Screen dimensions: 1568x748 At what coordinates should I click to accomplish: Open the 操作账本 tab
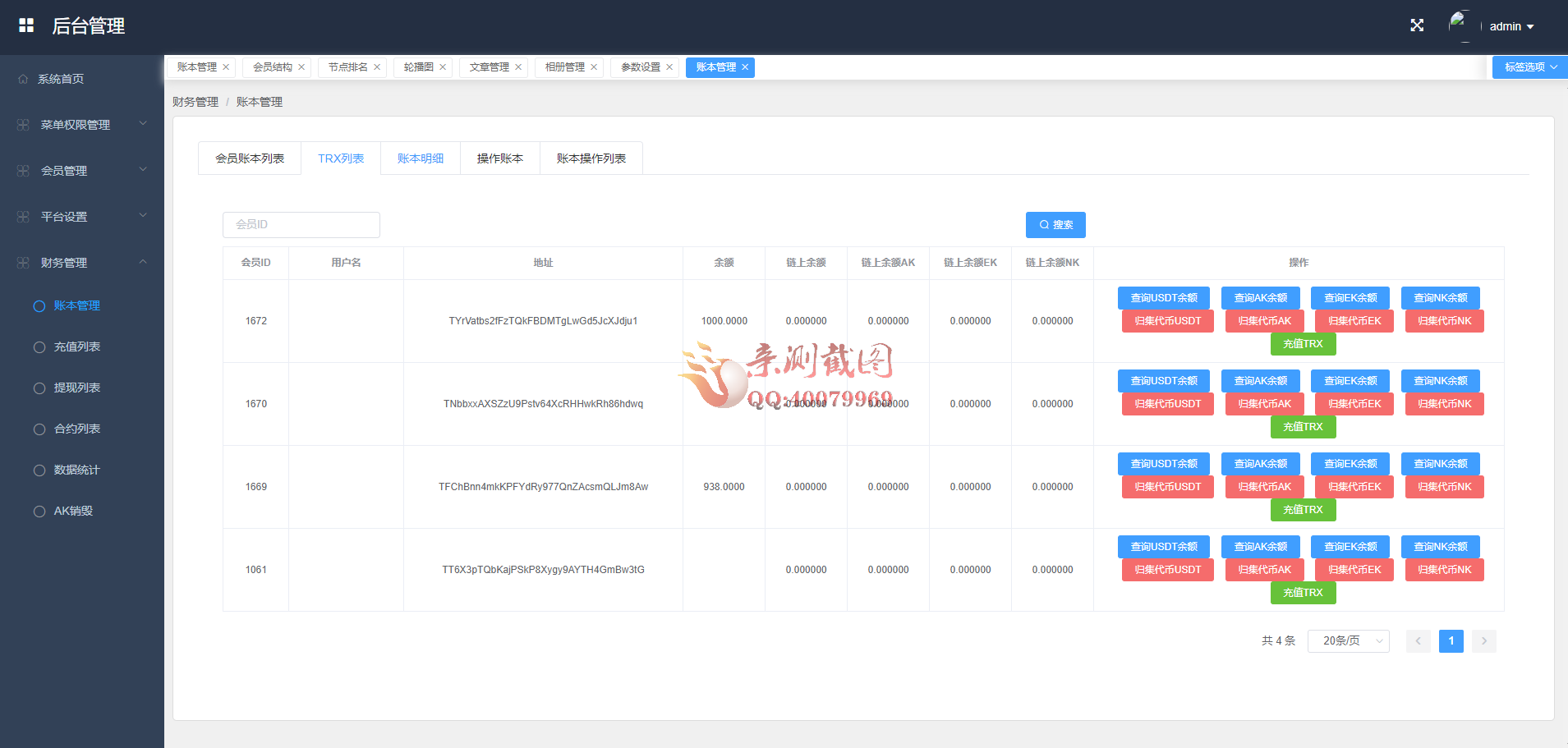[499, 158]
